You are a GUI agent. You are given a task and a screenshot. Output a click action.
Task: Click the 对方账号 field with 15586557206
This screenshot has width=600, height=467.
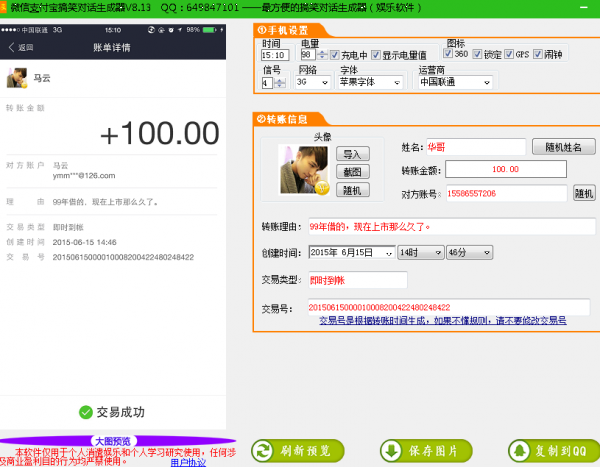tap(506, 193)
